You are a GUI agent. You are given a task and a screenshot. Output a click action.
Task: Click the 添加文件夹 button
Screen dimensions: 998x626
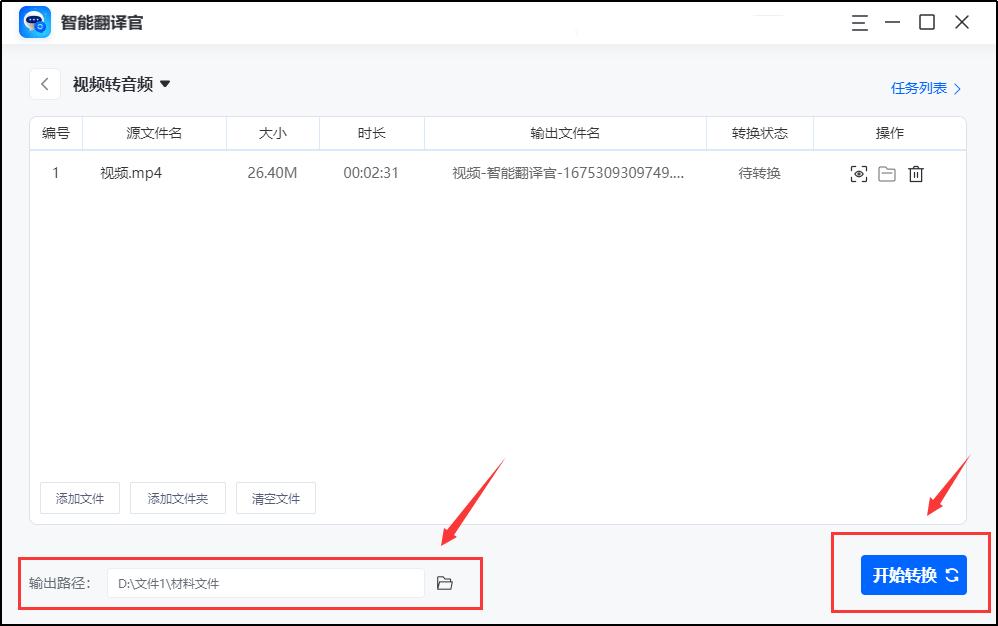pyautogui.click(x=177, y=497)
